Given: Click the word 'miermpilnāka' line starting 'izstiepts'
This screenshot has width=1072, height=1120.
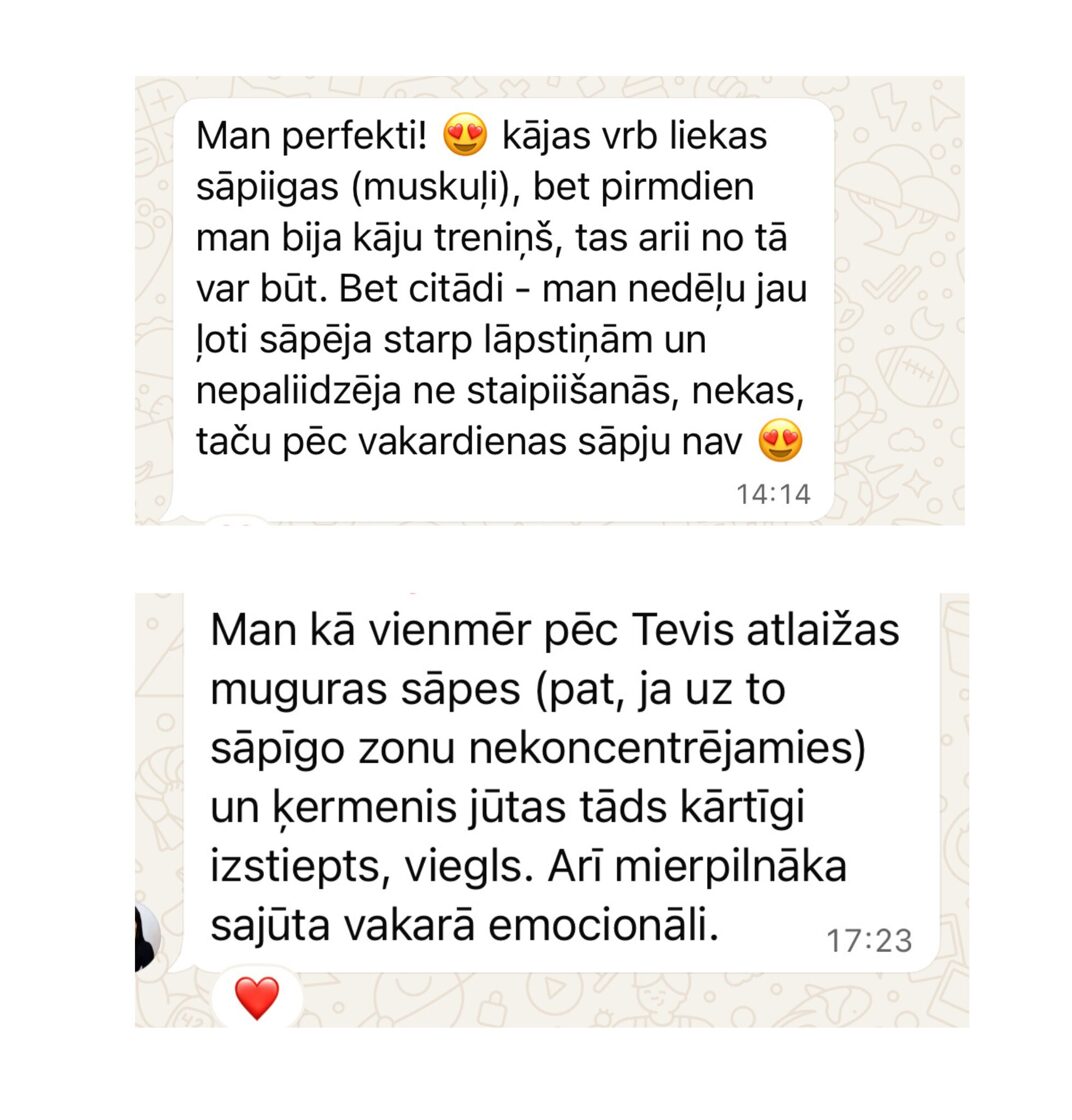Looking at the screenshot, I should click(x=731, y=867).
